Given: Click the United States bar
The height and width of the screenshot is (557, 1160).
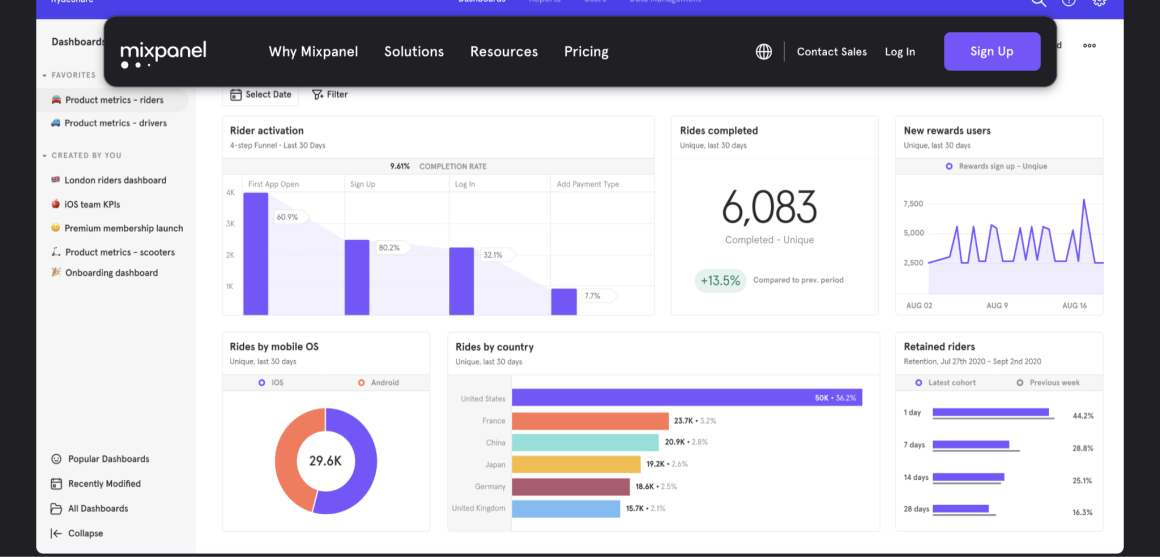Looking at the screenshot, I should 687,398.
